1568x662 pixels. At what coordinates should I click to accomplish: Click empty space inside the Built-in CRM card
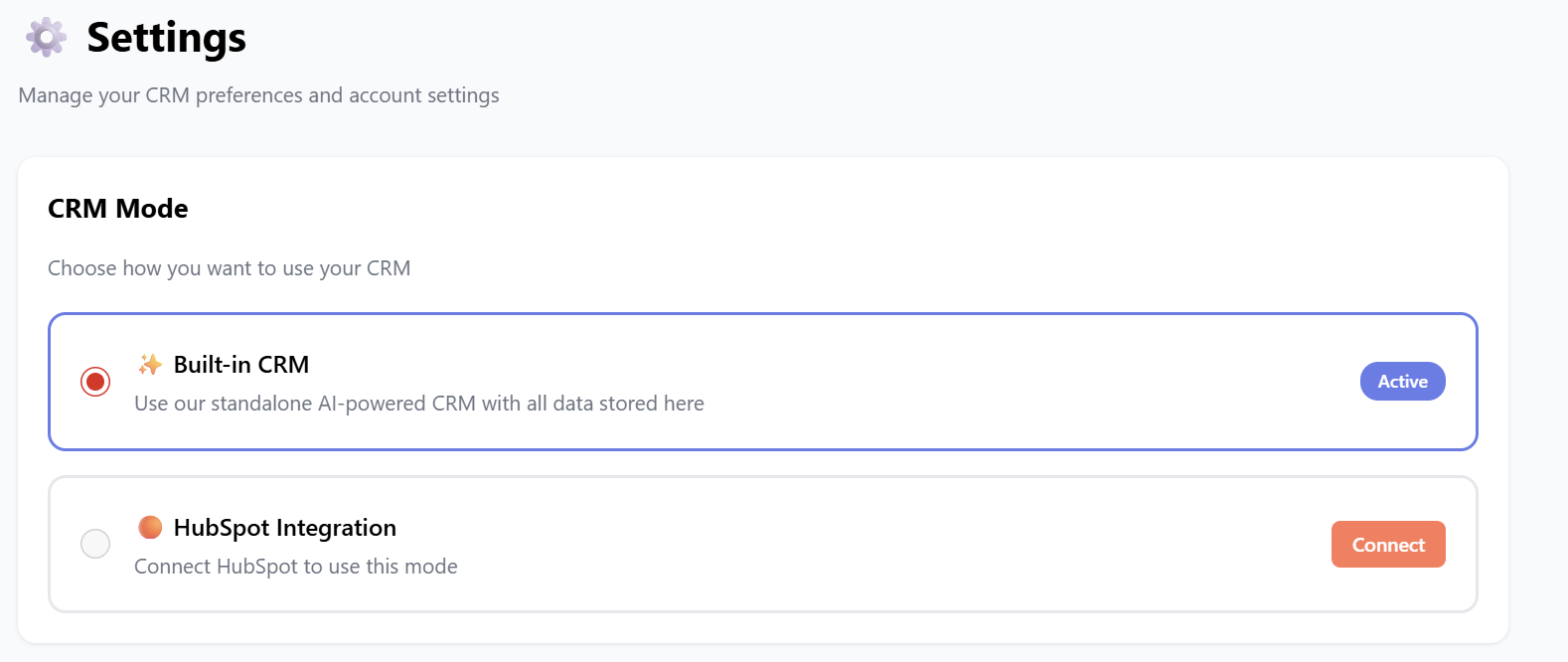[994, 382]
